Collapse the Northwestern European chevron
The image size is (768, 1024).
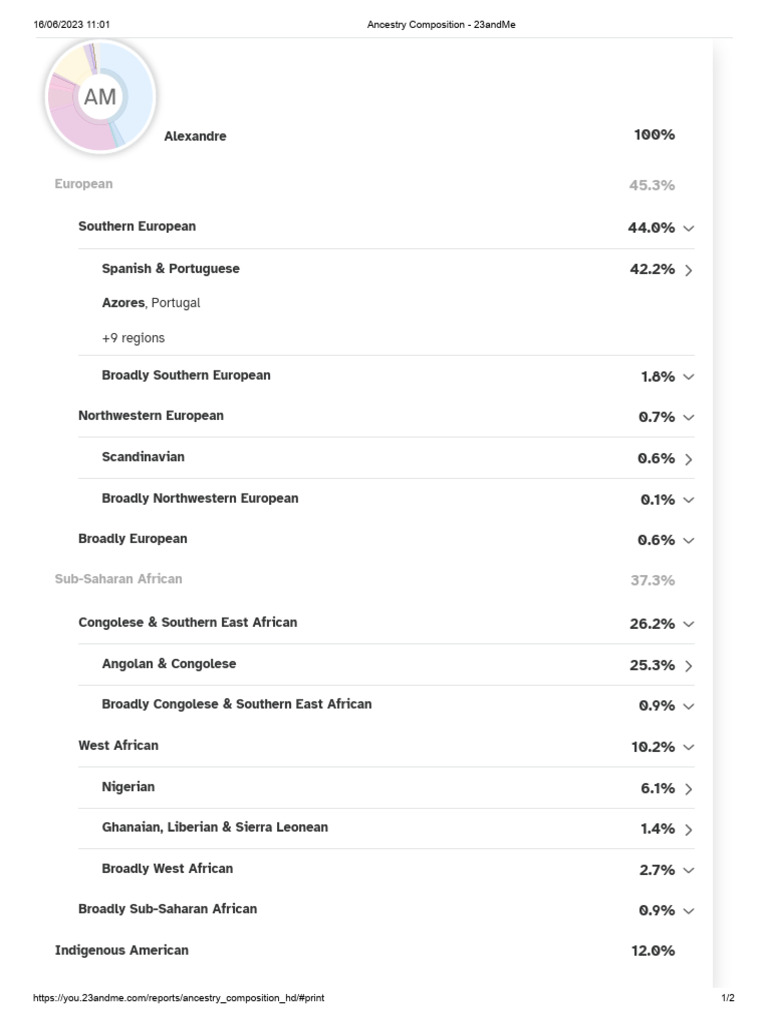[x=688, y=417]
